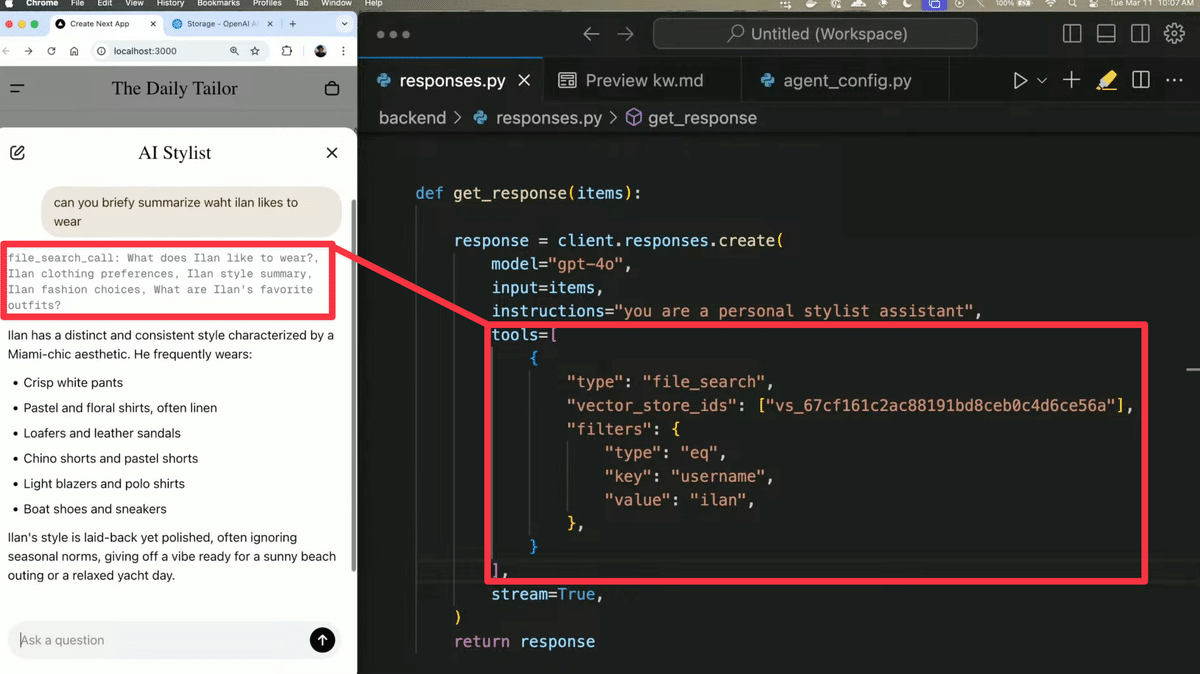Open the hamburger menu on The Daily Tailor
This screenshot has height=674, width=1200.
tap(17, 88)
